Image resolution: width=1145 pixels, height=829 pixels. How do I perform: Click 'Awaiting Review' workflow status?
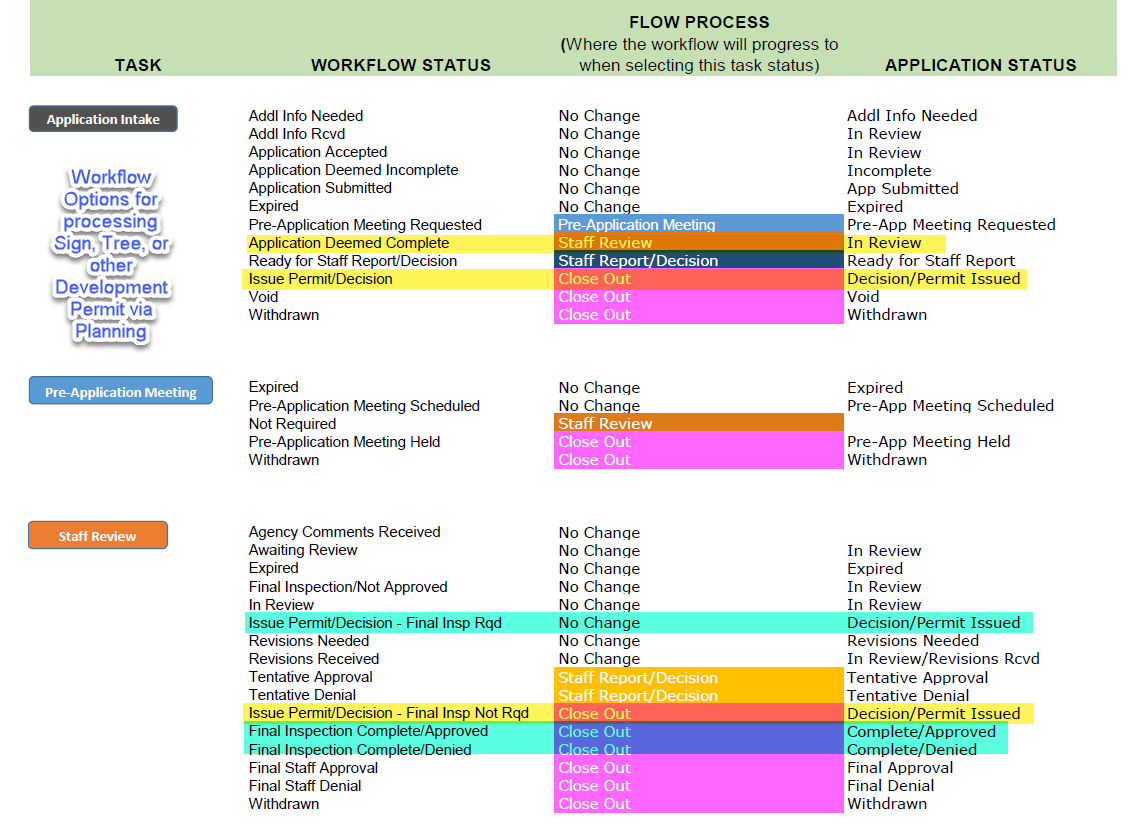point(303,550)
